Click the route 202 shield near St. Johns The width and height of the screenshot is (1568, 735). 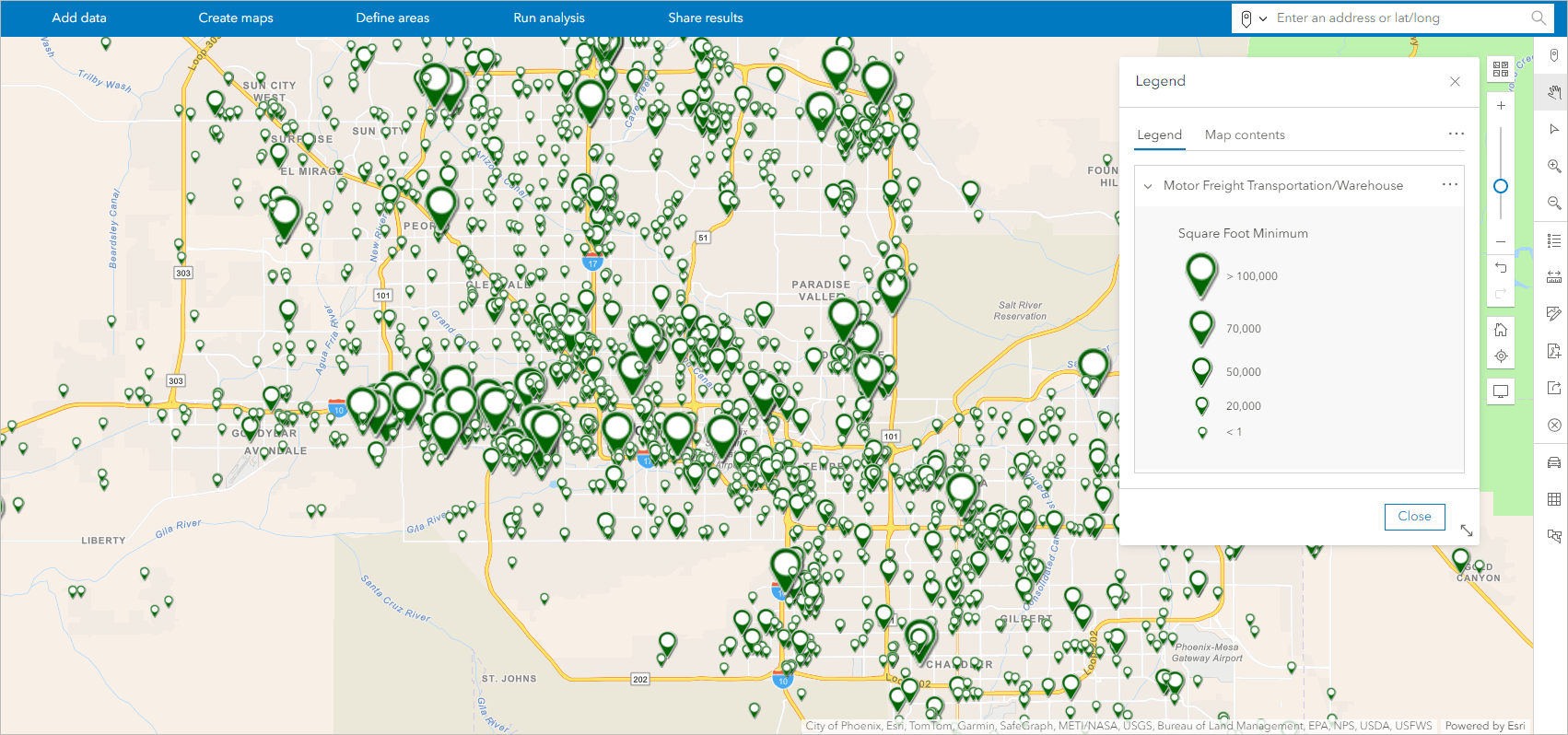(640, 679)
